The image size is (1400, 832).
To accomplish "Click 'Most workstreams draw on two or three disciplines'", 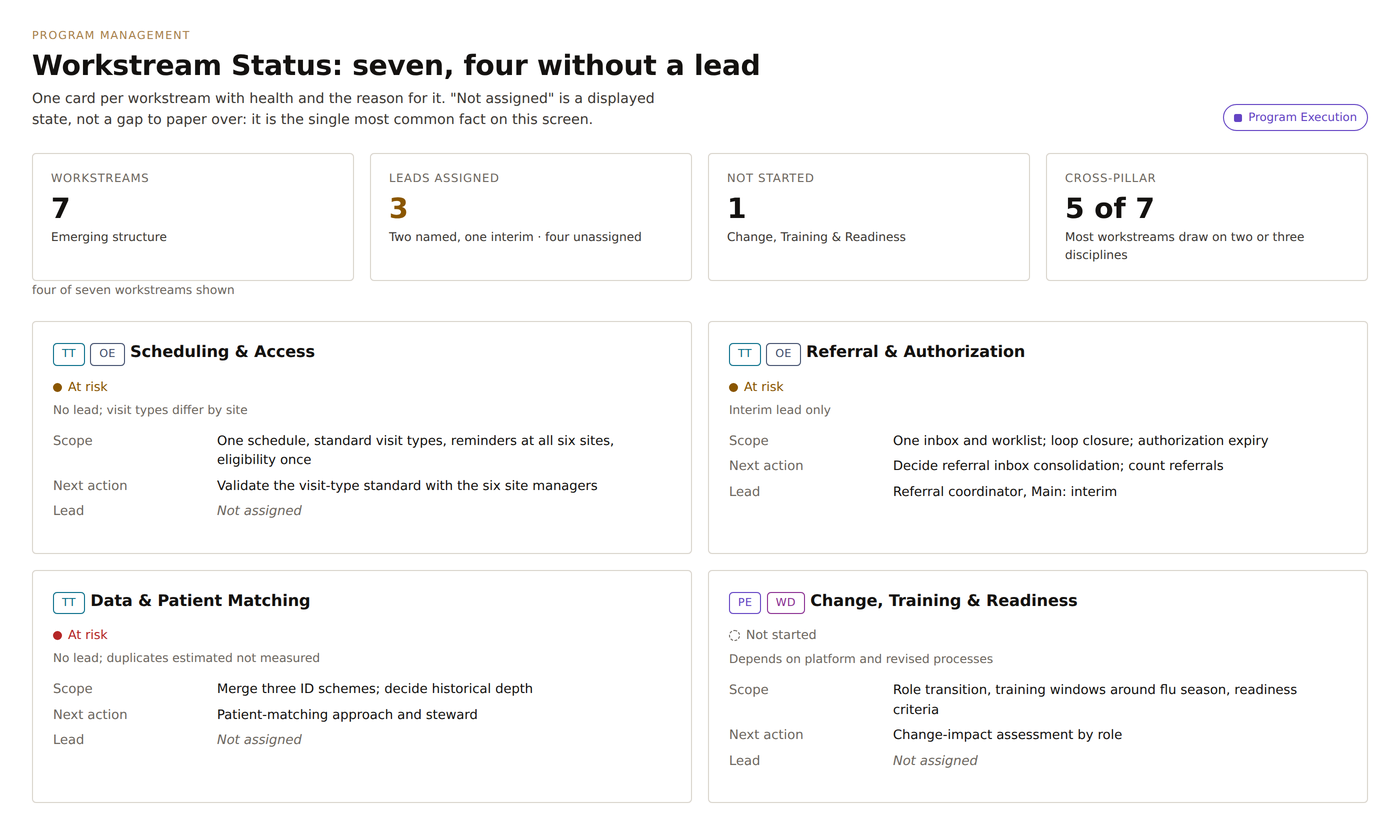I will click(x=1184, y=246).
